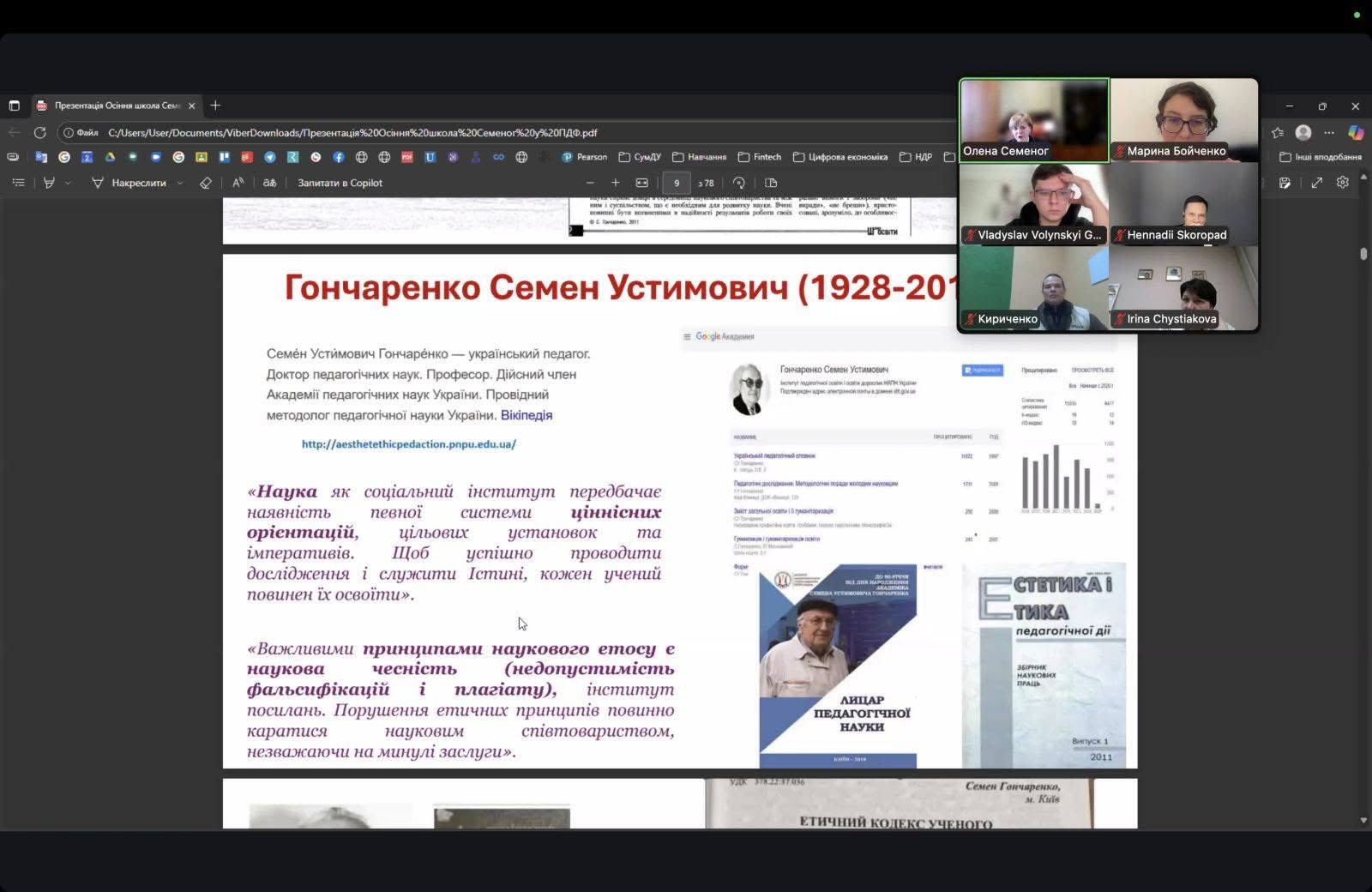Click the page number input field
The height and width of the screenshot is (892, 1372).
[x=677, y=183]
